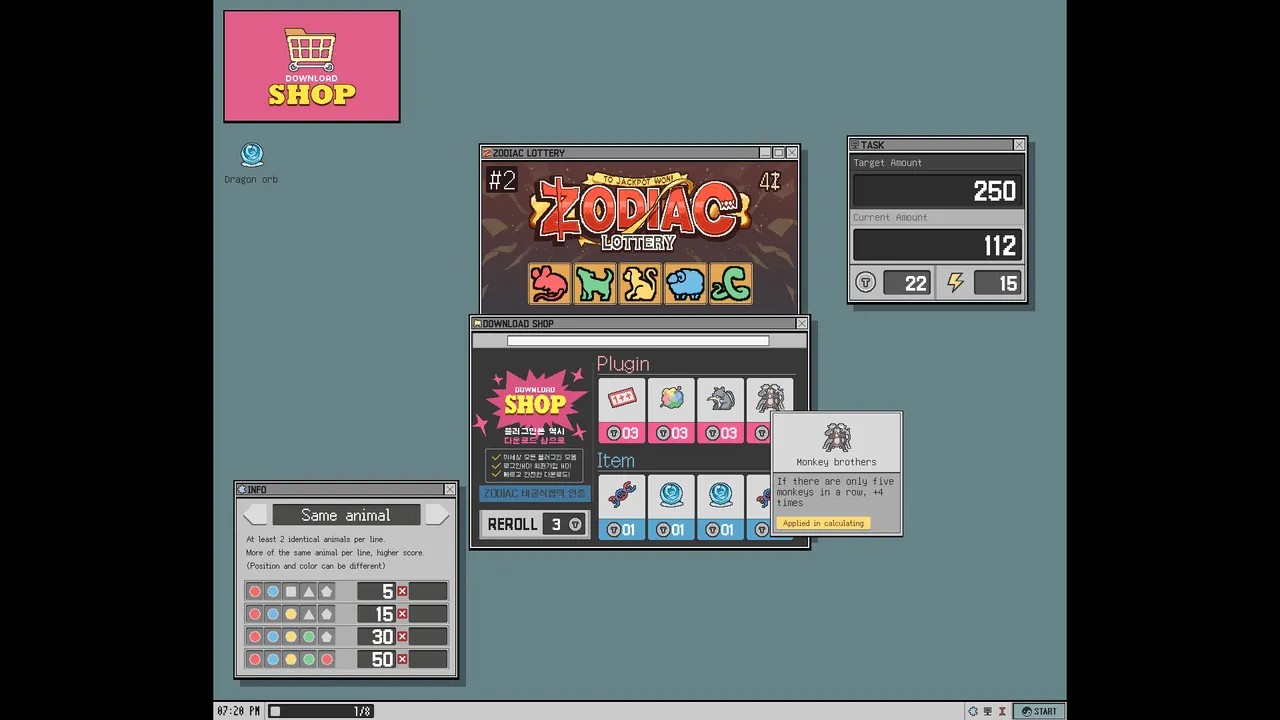Open the pink Download Shop banner

pos(312,66)
